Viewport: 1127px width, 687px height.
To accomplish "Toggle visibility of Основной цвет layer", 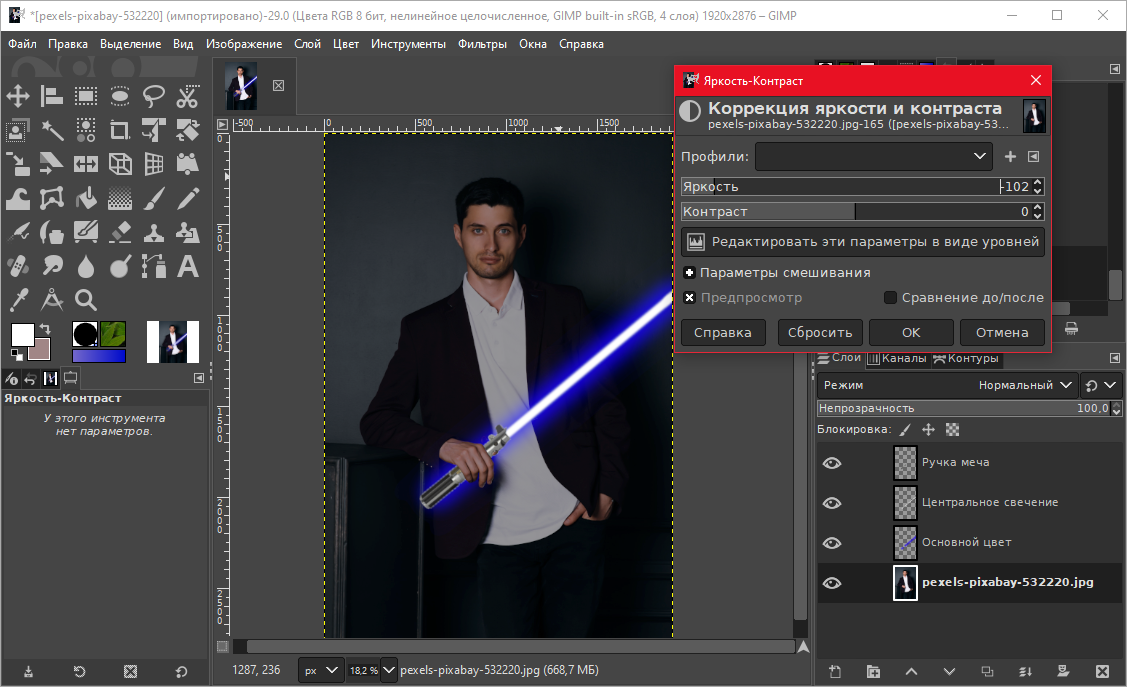I will point(832,543).
